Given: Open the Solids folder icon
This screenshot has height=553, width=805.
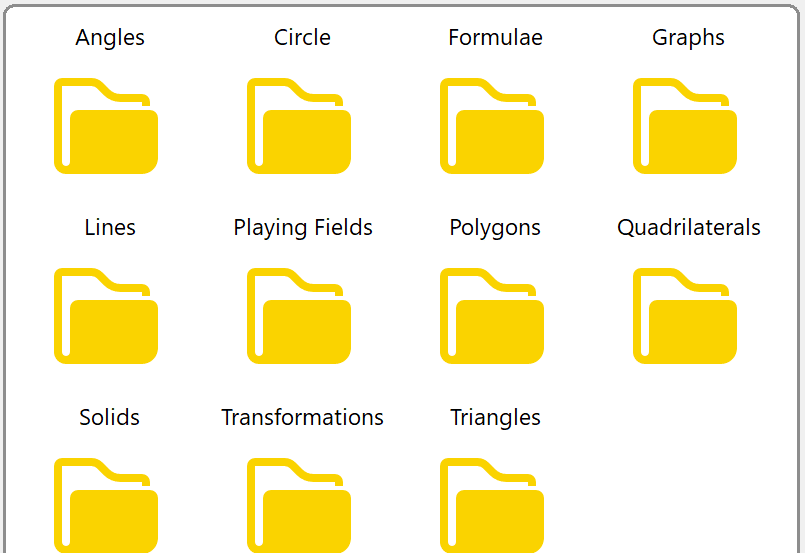Looking at the screenshot, I should point(106,505).
